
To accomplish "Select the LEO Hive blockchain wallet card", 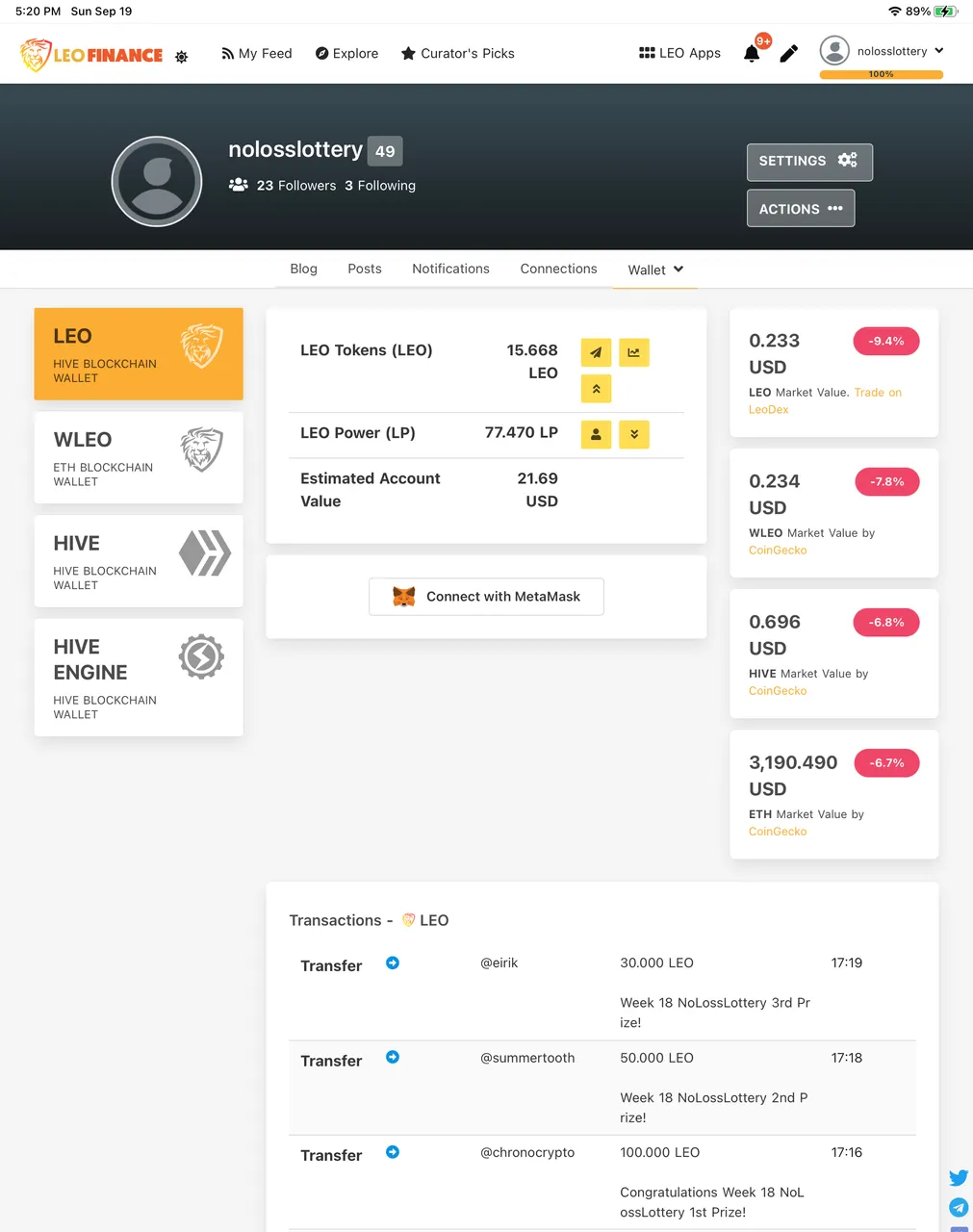I will [139, 354].
